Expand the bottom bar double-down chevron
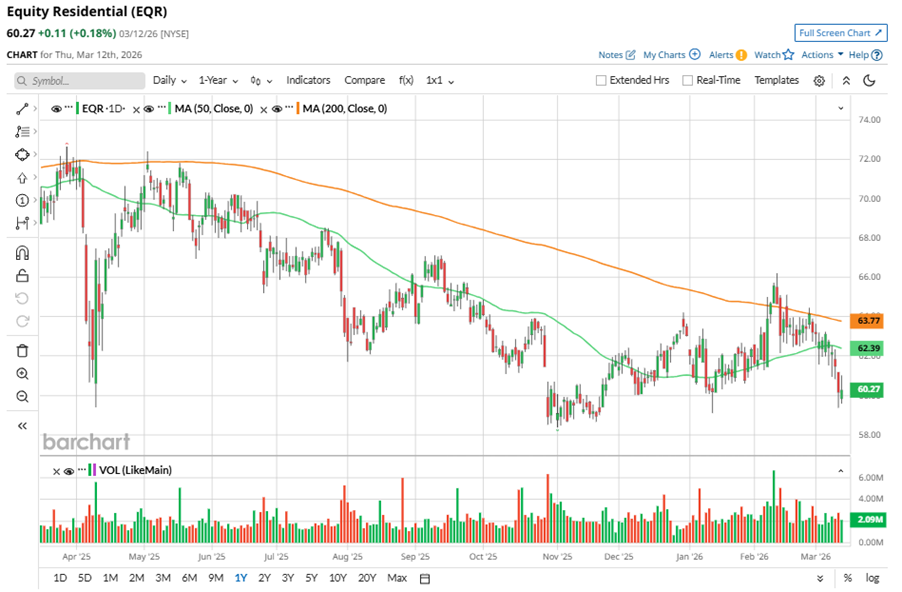902x592 pixels. click(820, 579)
